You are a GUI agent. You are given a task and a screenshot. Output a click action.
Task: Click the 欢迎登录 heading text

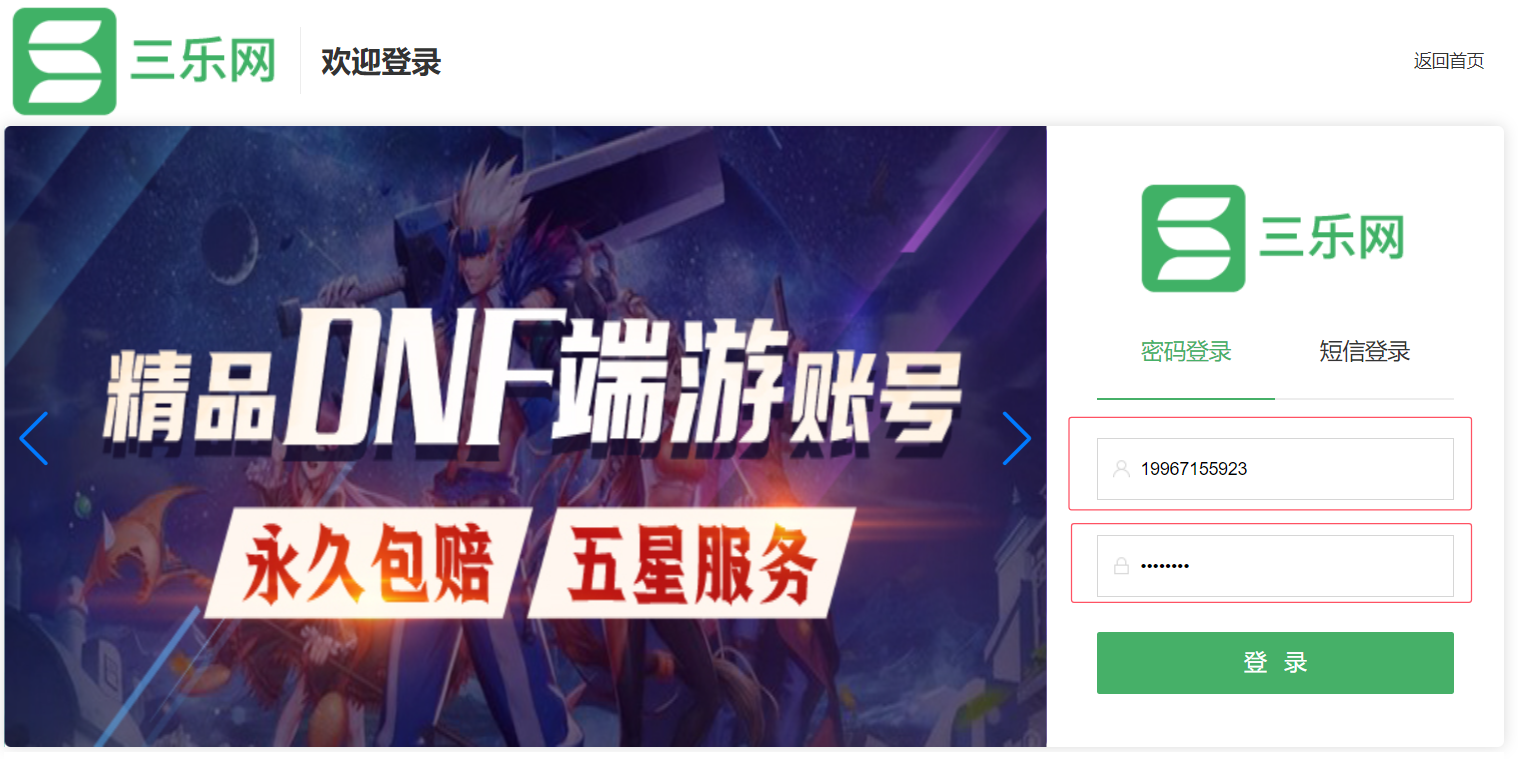pos(381,62)
